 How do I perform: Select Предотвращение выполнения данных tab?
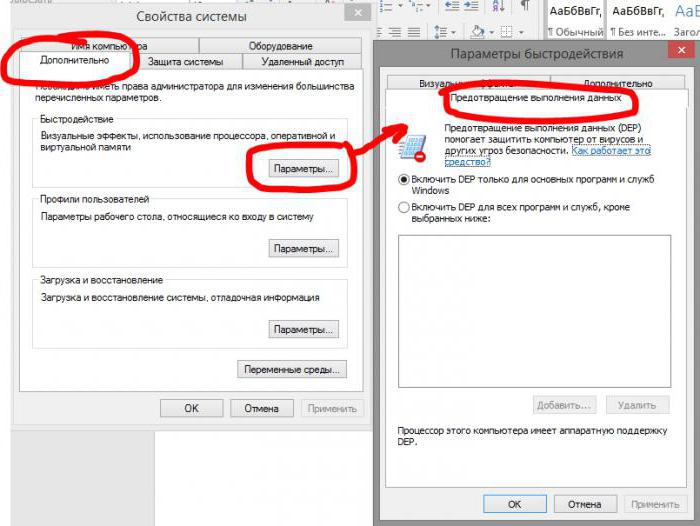click(536, 98)
